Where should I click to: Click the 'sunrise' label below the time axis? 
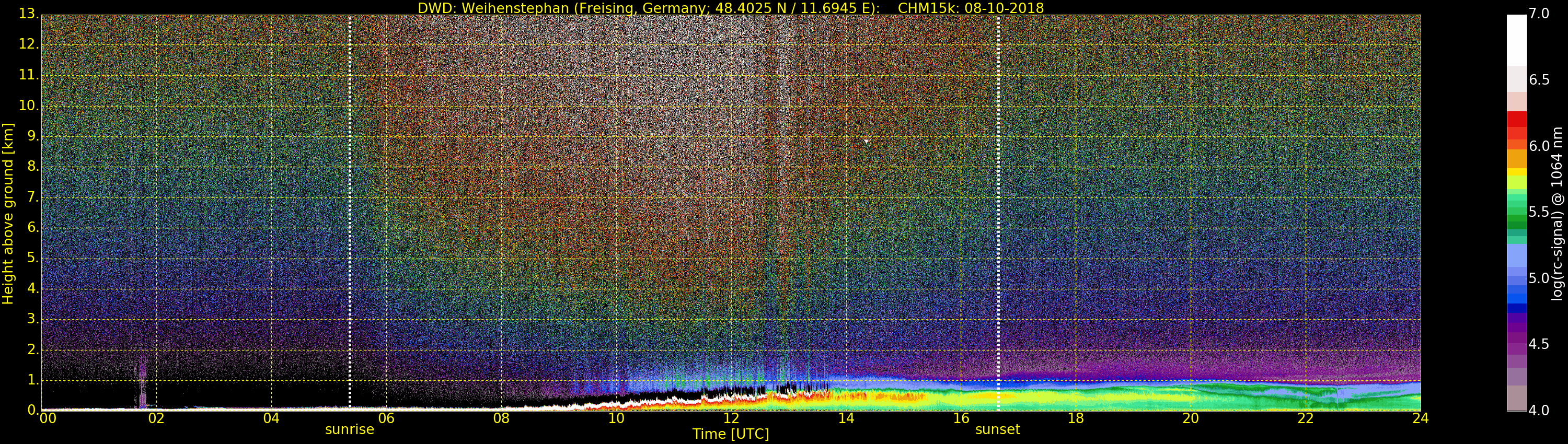pos(349,429)
